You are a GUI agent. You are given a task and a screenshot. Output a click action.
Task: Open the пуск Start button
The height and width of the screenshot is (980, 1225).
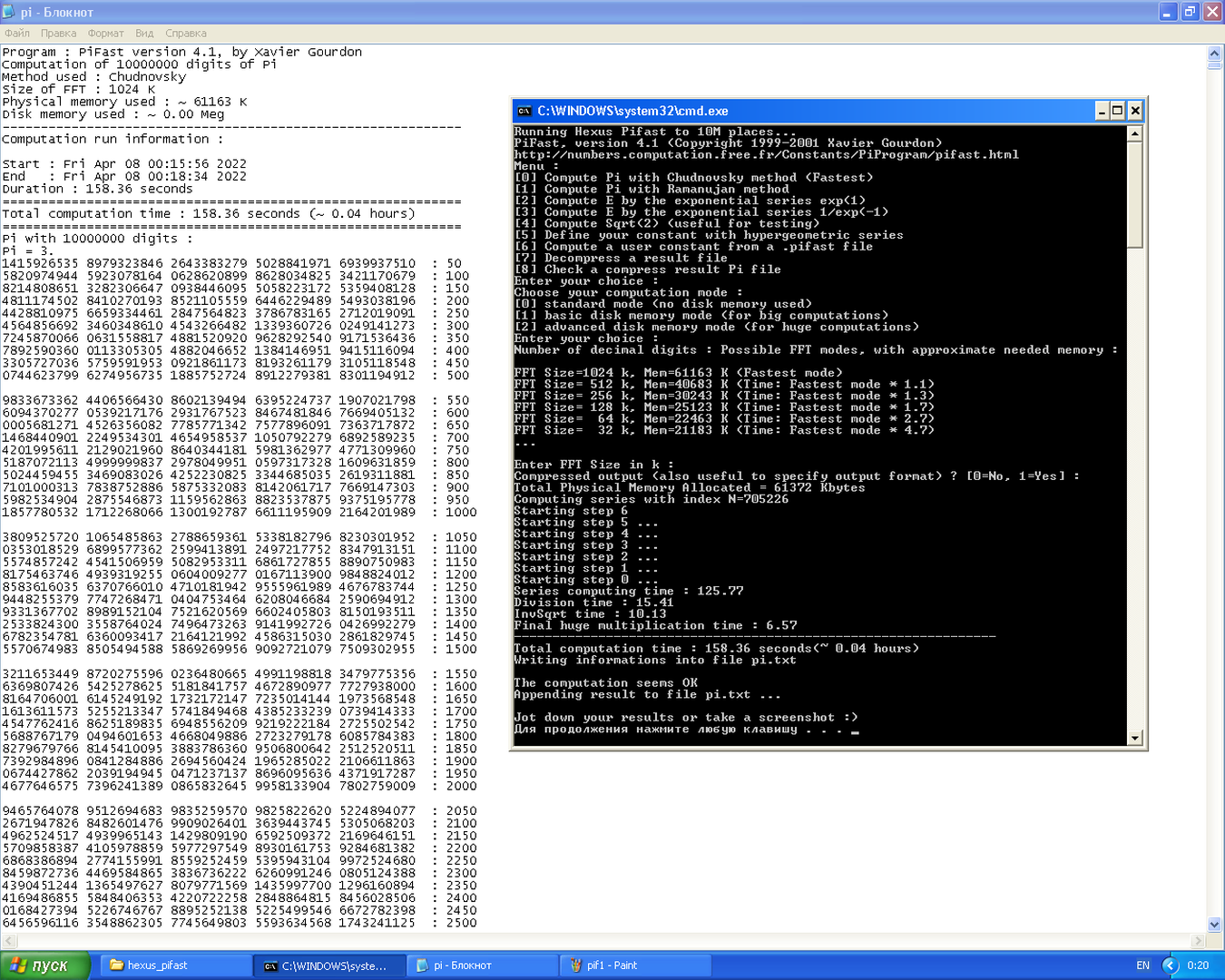(44, 965)
